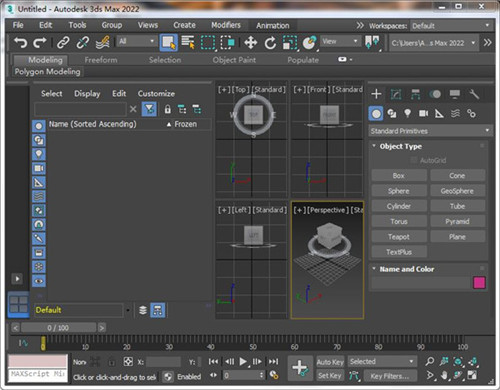Image resolution: width=500 pixels, height=390 pixels.
Task: Expand hidden menus with double chevron
Action: (x=360, y=25)
